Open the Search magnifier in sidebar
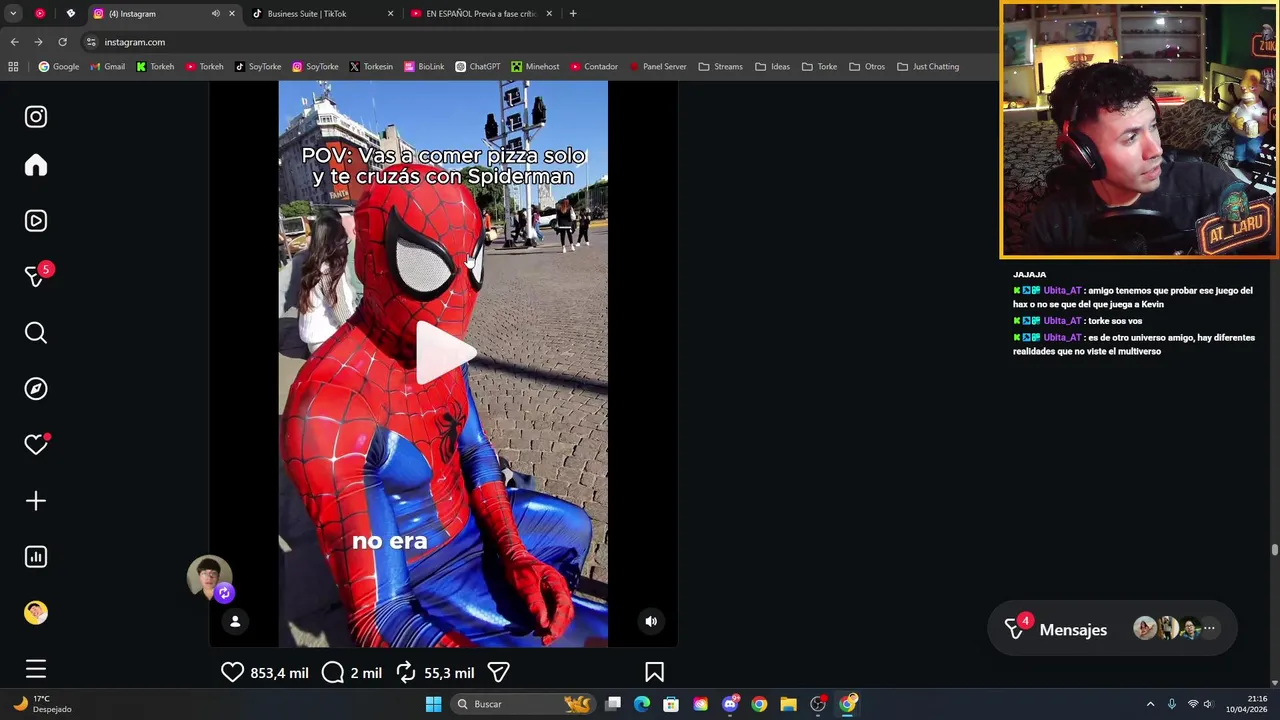Screen dimensions: 1280x720 tap(36, 333)
